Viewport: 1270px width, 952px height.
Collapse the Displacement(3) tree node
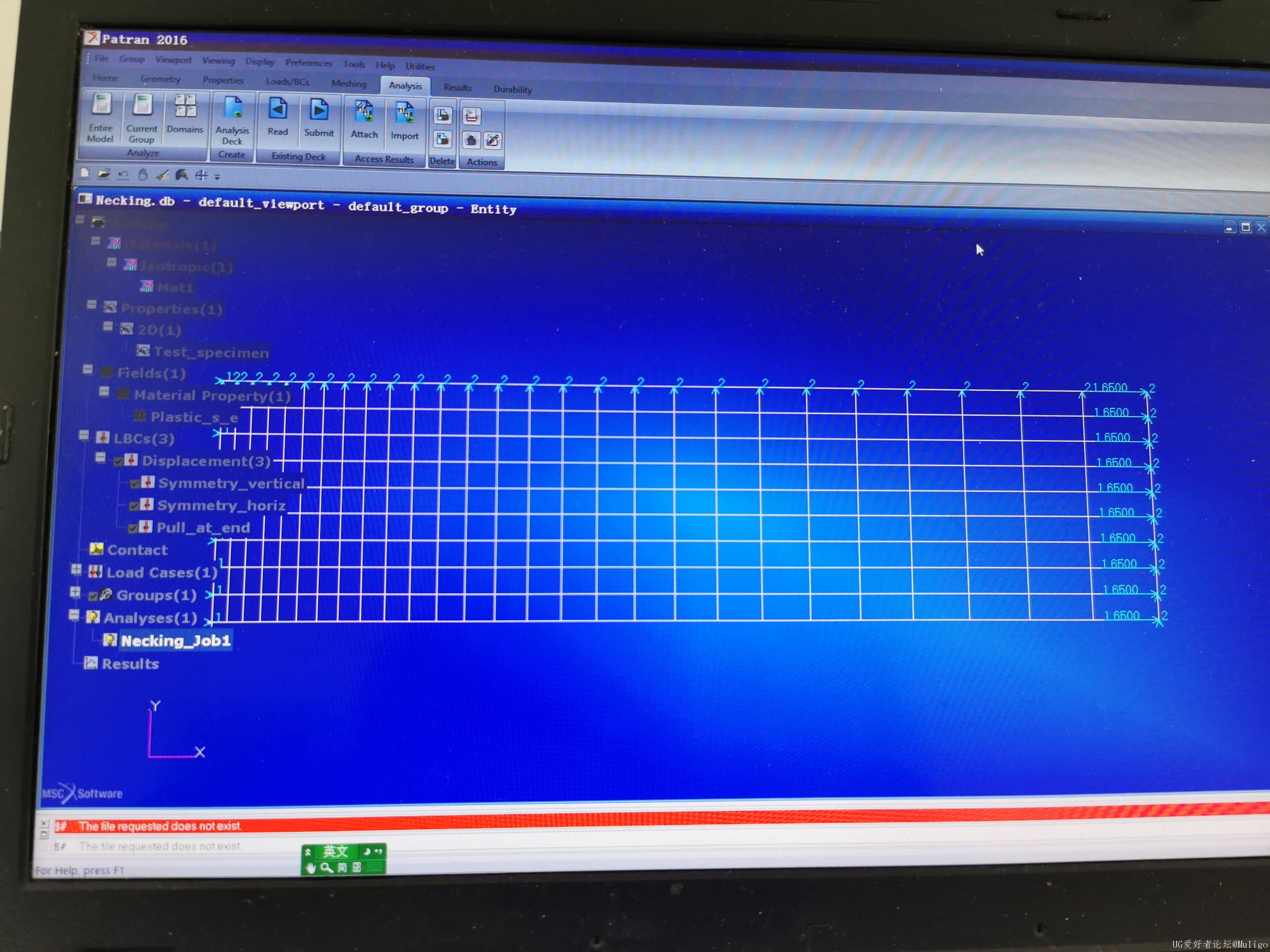coord(100,457)
